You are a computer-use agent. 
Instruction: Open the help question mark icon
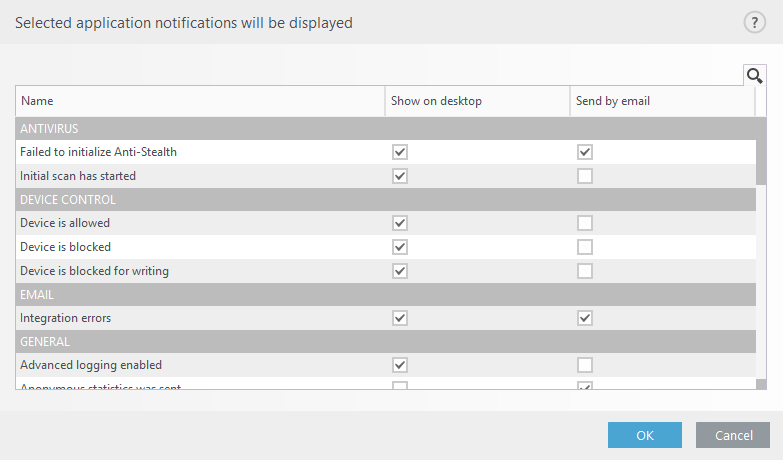pyautogui.click(x=755, y=22)
